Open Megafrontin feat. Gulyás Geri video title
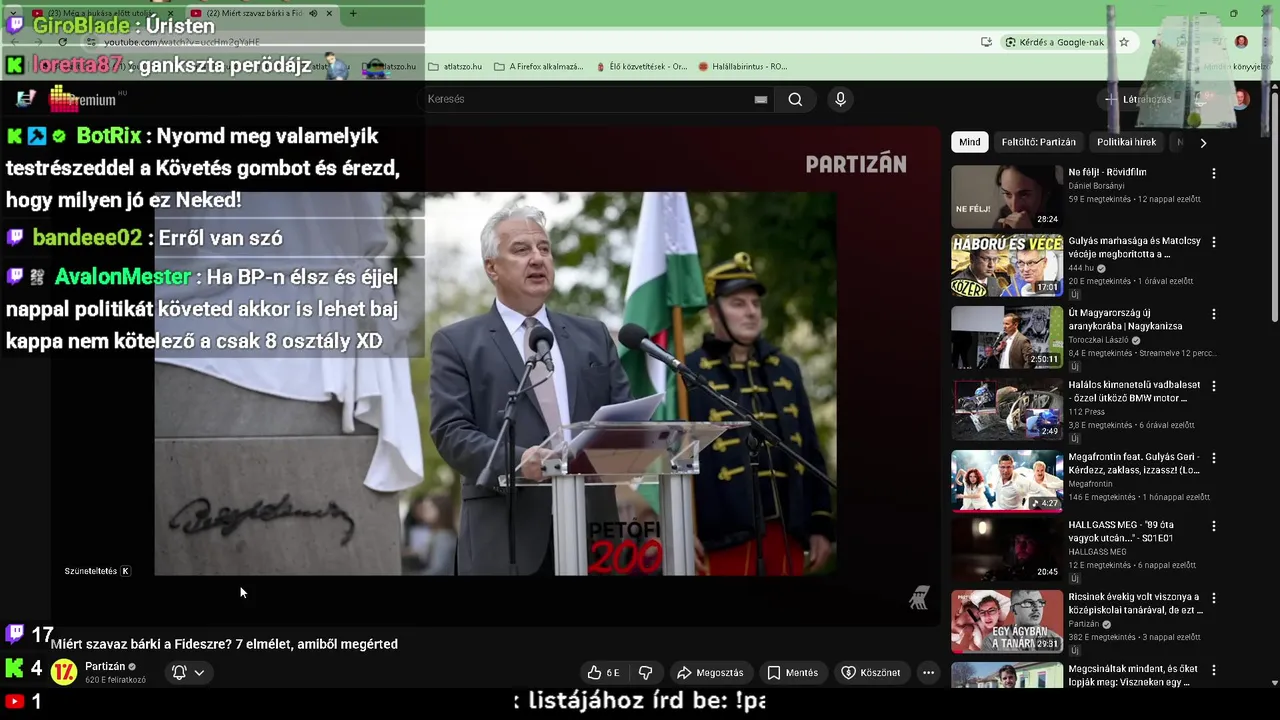The height and width of the screenshot is (720, 1280). 1134,463
